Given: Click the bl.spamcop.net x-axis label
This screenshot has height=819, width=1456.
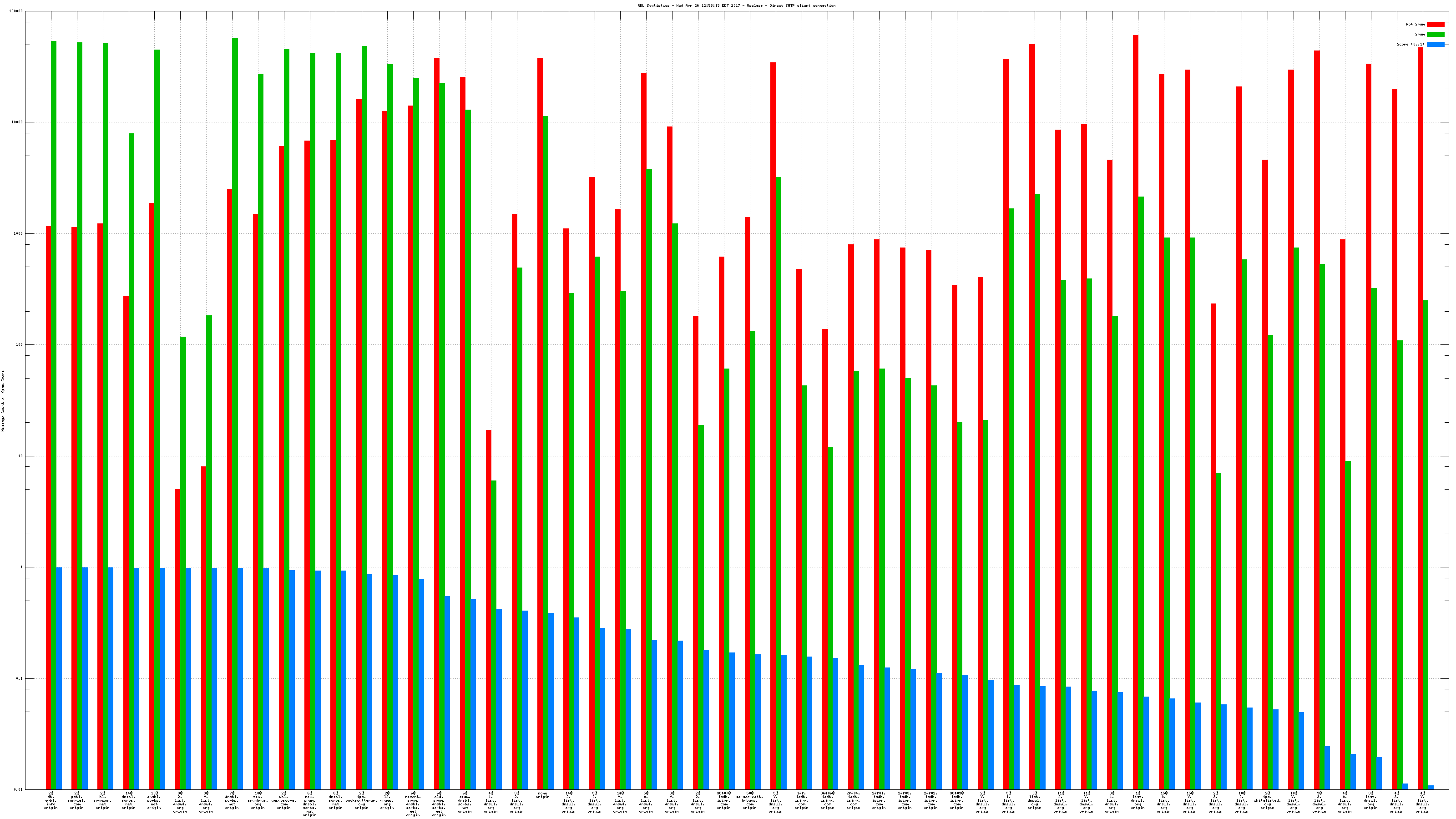Looking at the screenshot, I should (x=103, y=801).
